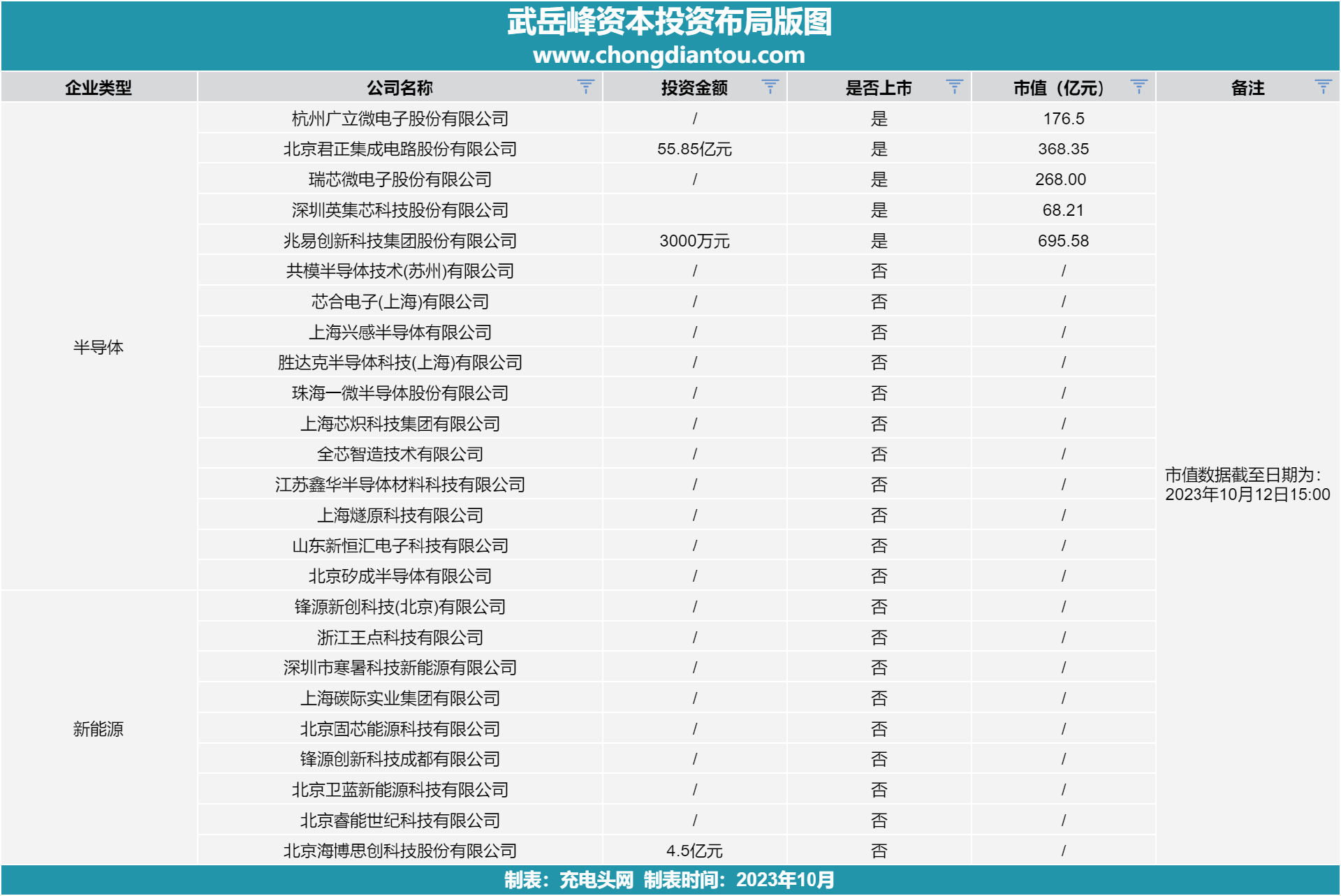Viewport: 1341px width, 896px height.
Task: Open filter dropdown for 备注 column
Action: (x=1323, y=87)
